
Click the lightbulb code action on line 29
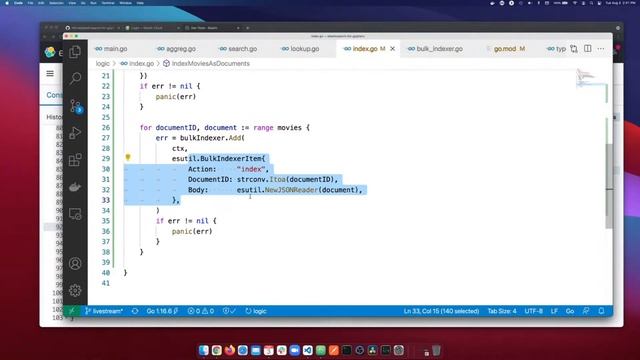(128, 157)
